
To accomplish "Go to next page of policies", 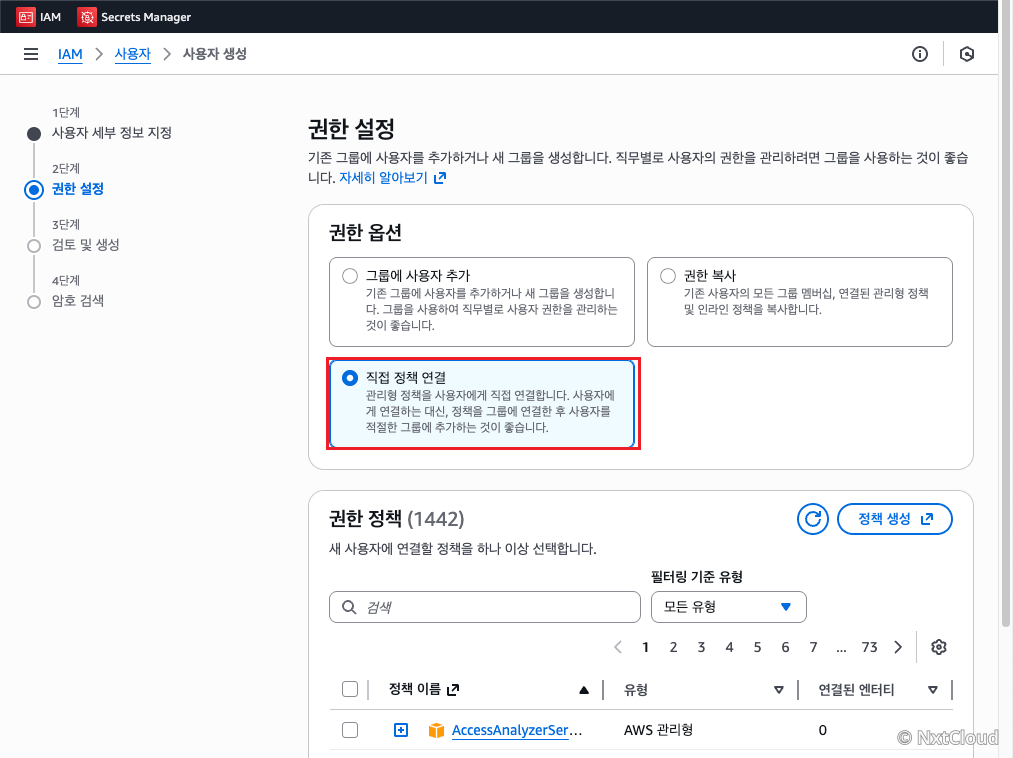I will [x=898, y=647].
